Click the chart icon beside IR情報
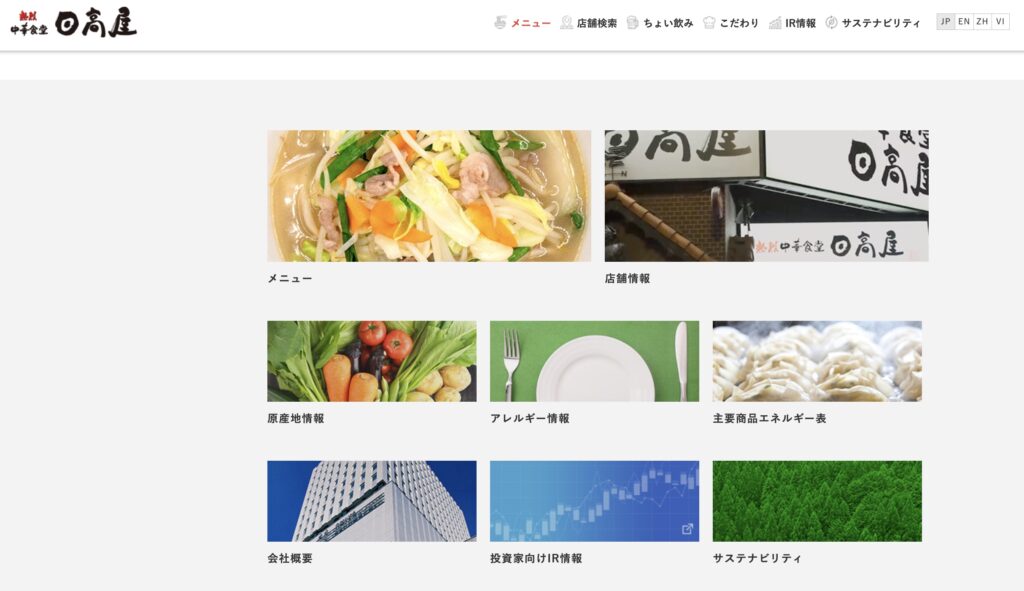1024x591 pixels. pyautogui.click(x=775, y=23)
